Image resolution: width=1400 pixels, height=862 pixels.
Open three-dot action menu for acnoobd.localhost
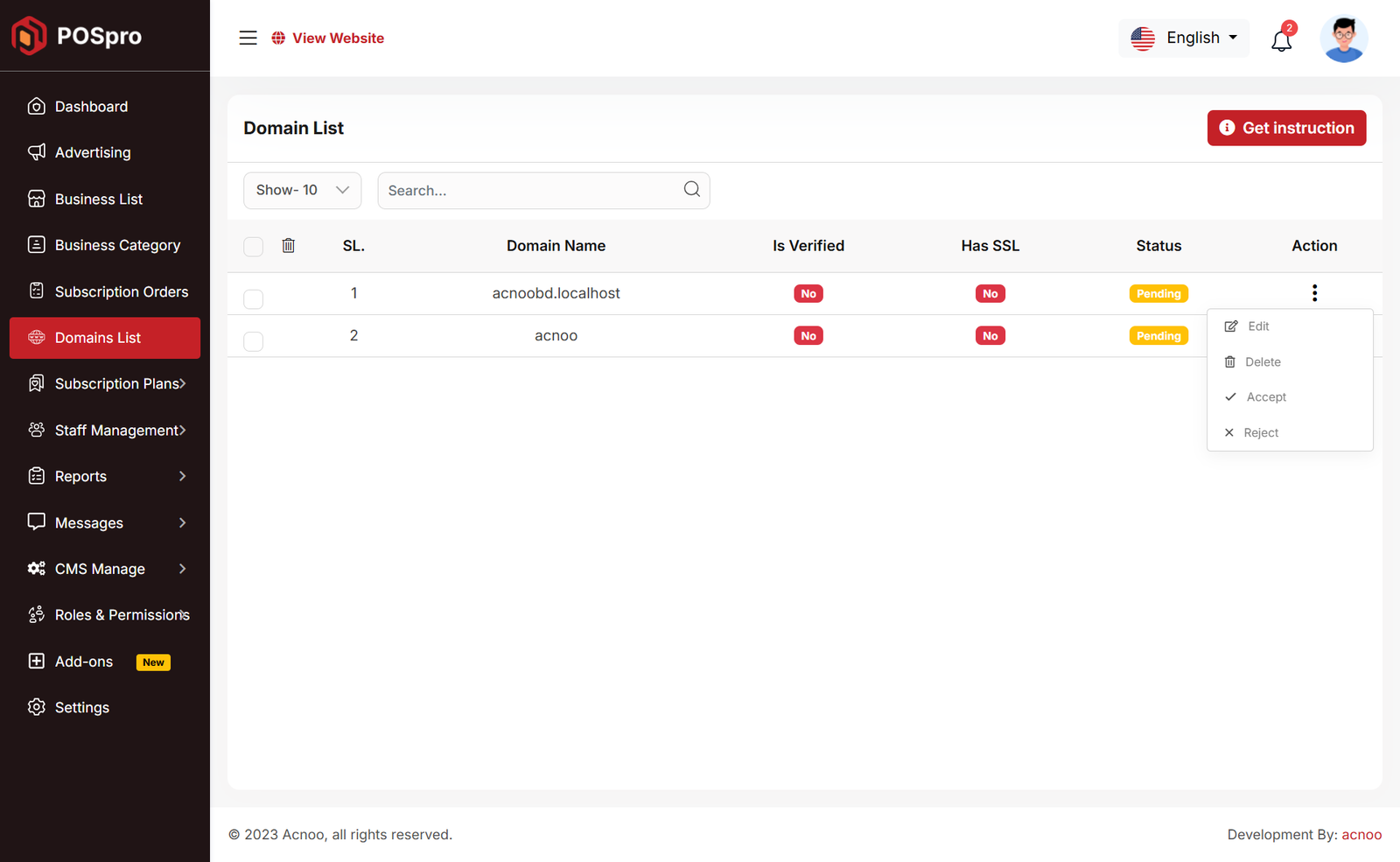point(1314,293)
